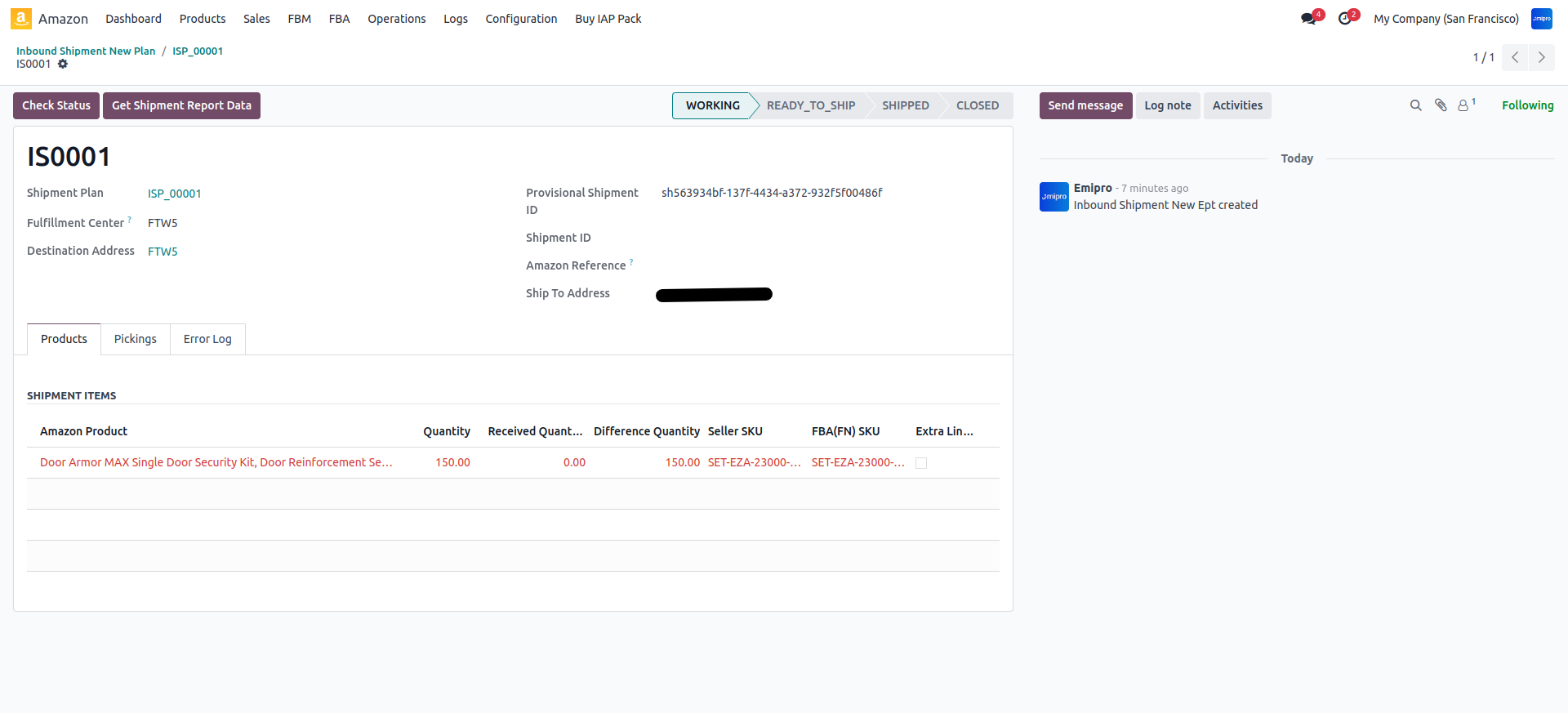This screenshot has height=713, width=1568.
Task: Open the Operations menu
Action: (x=396, y=19)
